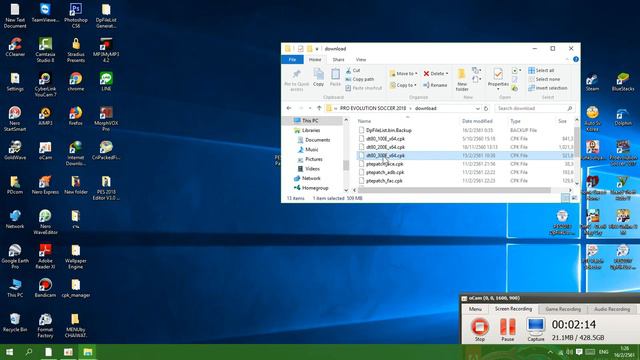
Task: Switch to the View ribbon tab
Action: (x=361, y=60)
